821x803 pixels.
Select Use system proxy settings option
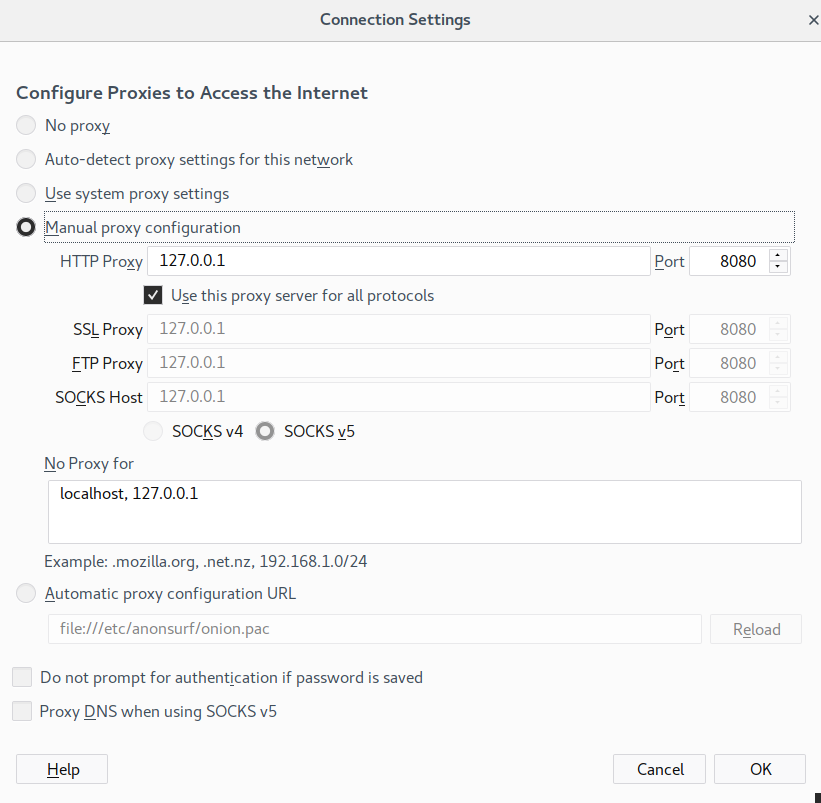[26, 194]
